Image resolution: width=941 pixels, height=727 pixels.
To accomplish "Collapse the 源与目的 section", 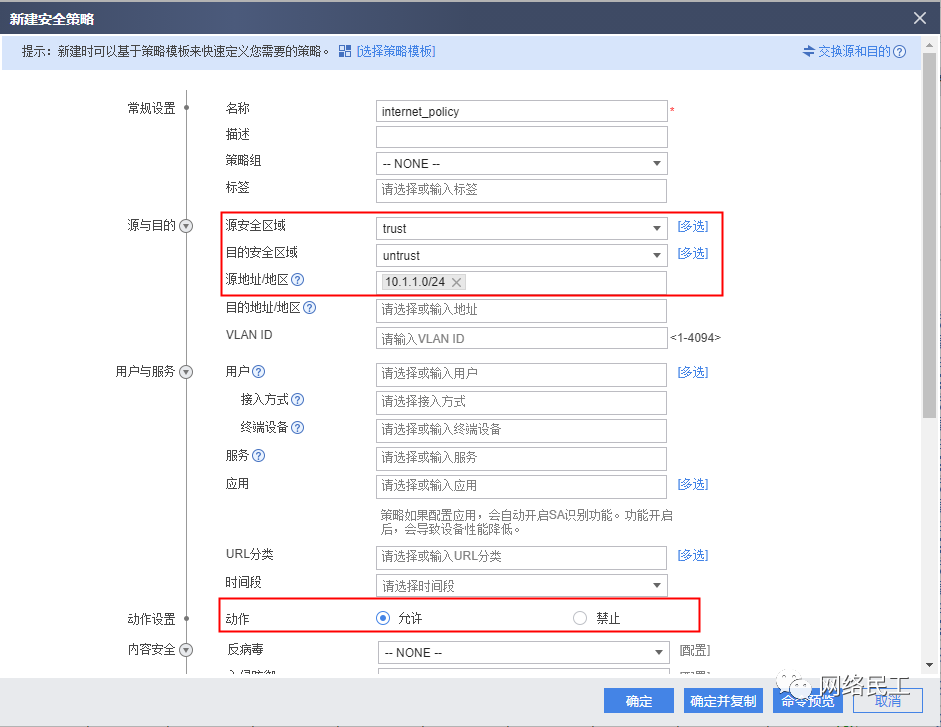I will (186, 226).
